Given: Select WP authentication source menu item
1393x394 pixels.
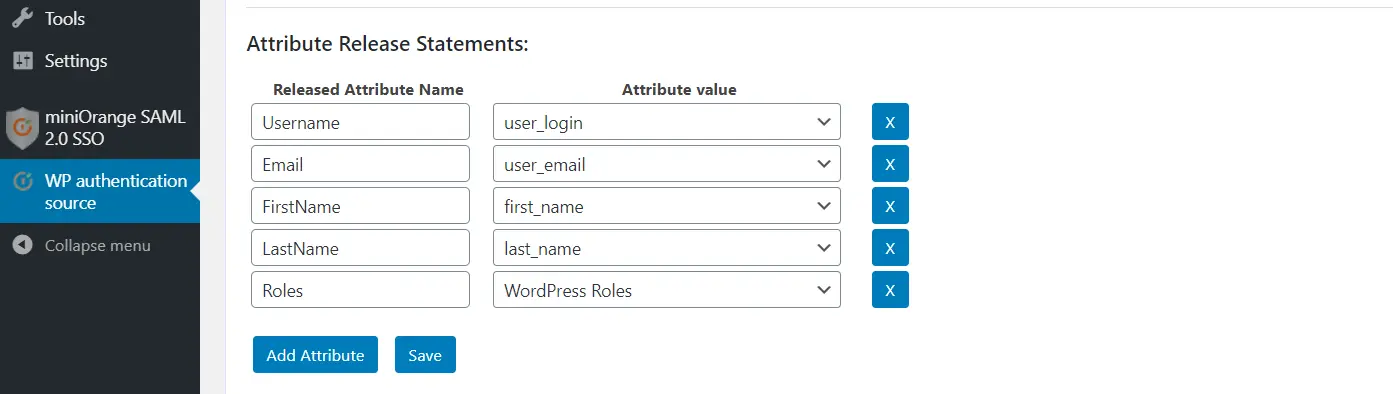Looking at the screenshot, I should point(100,191).
